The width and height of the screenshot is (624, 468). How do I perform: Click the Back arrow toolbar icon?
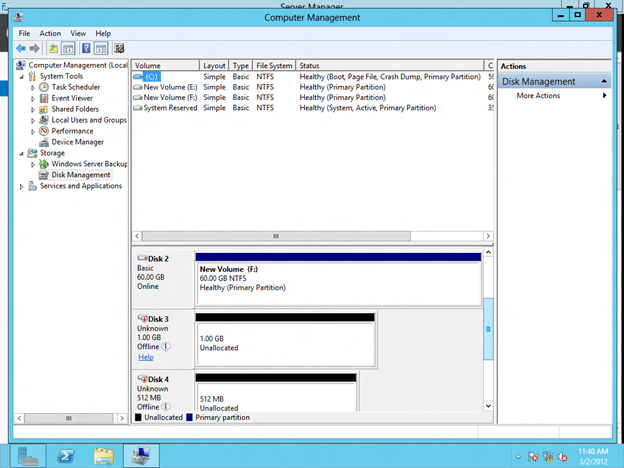coord(20,47)
